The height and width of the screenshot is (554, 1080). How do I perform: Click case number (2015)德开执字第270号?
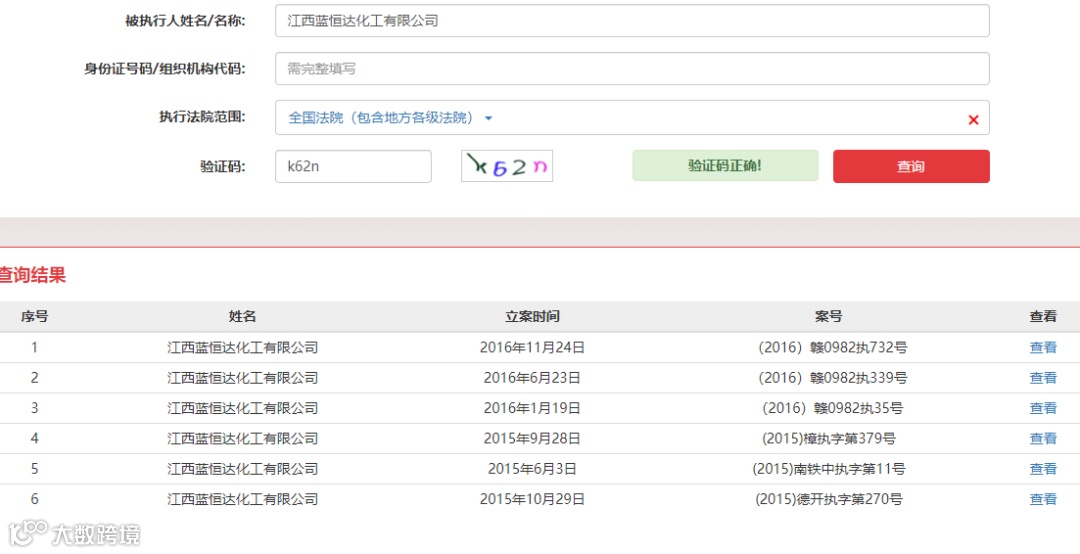(x=829, y=499)
